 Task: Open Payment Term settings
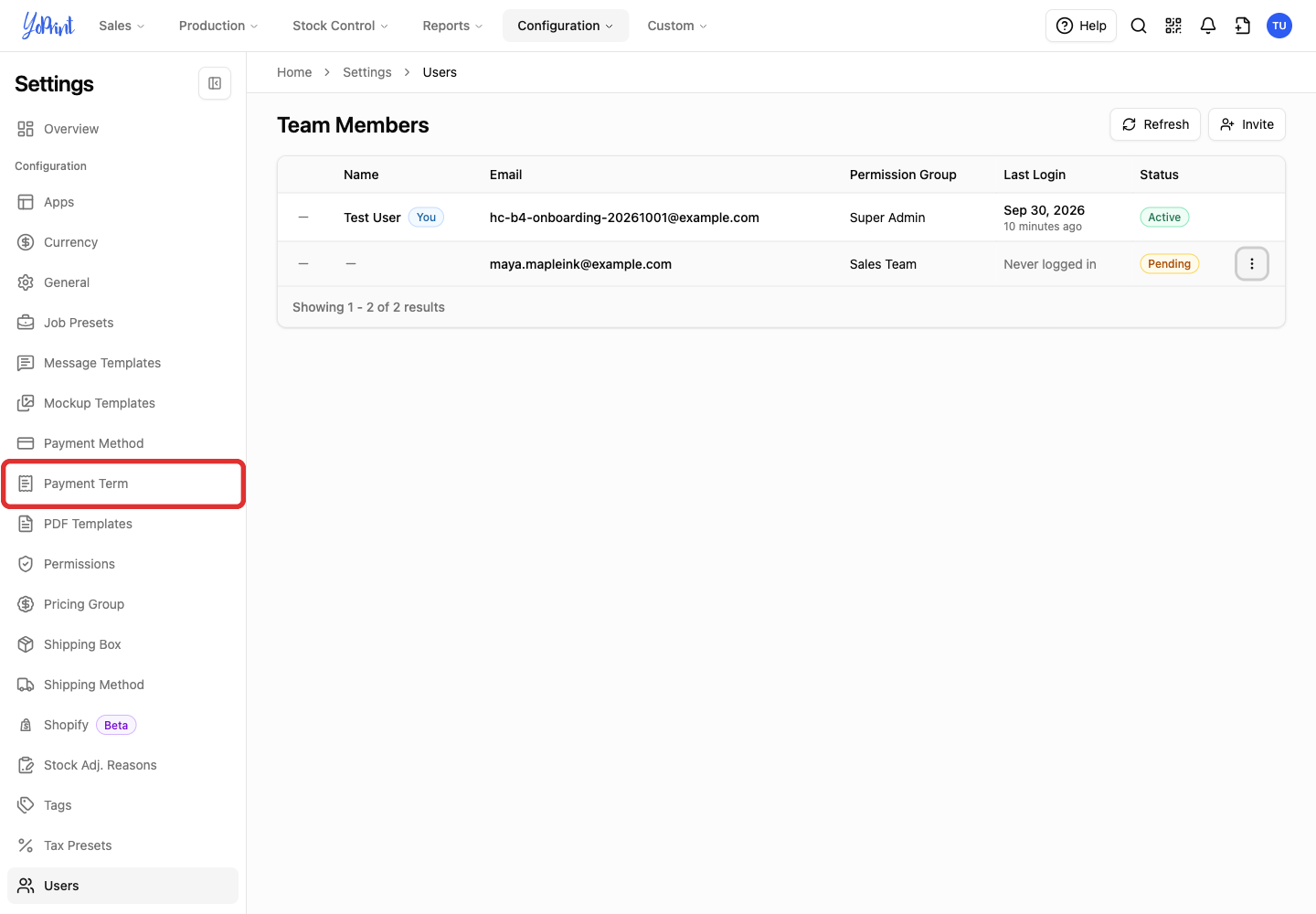click(x=123, y=484)
